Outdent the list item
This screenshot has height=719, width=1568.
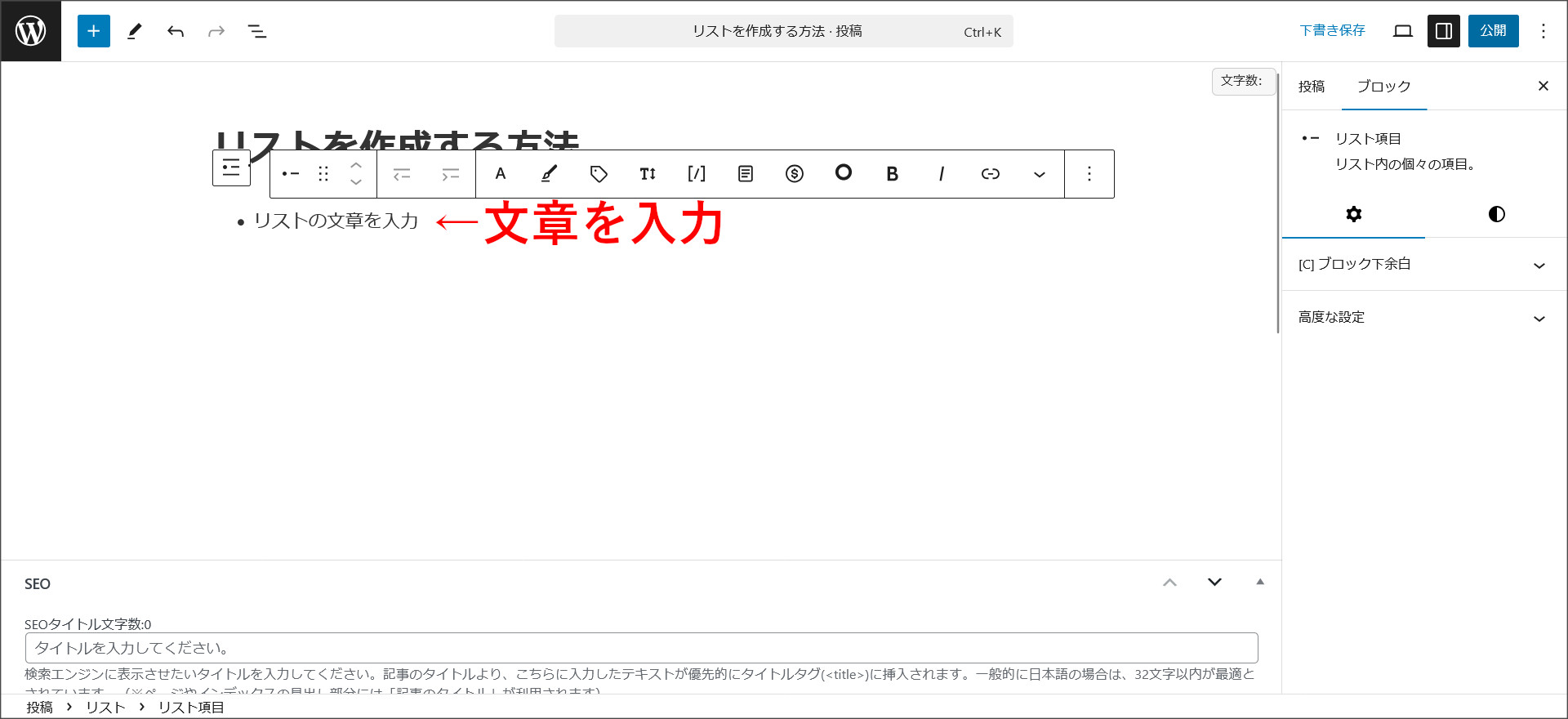coord(402,174)
